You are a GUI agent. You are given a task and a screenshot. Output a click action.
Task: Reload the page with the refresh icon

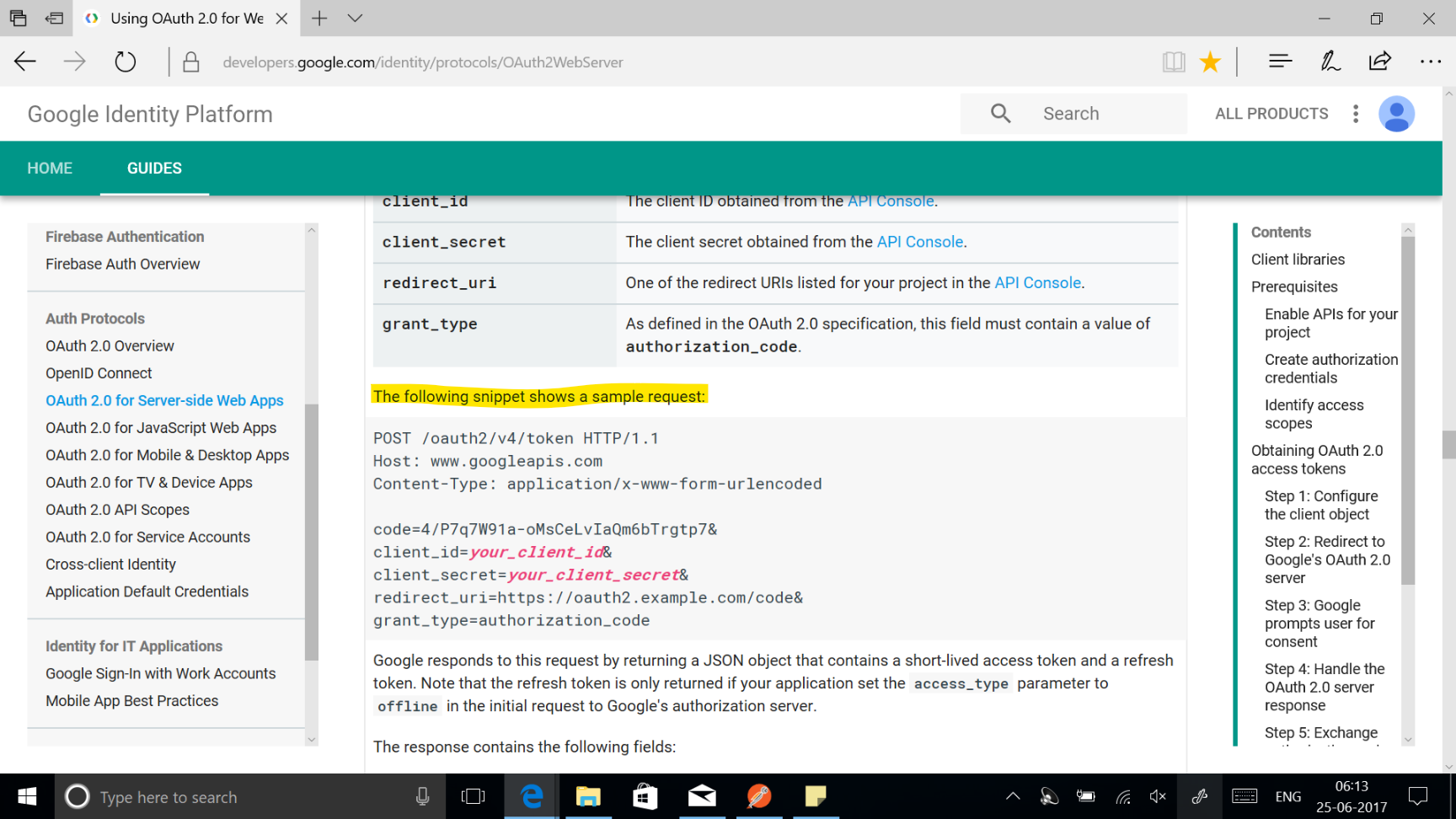(125, 62)
